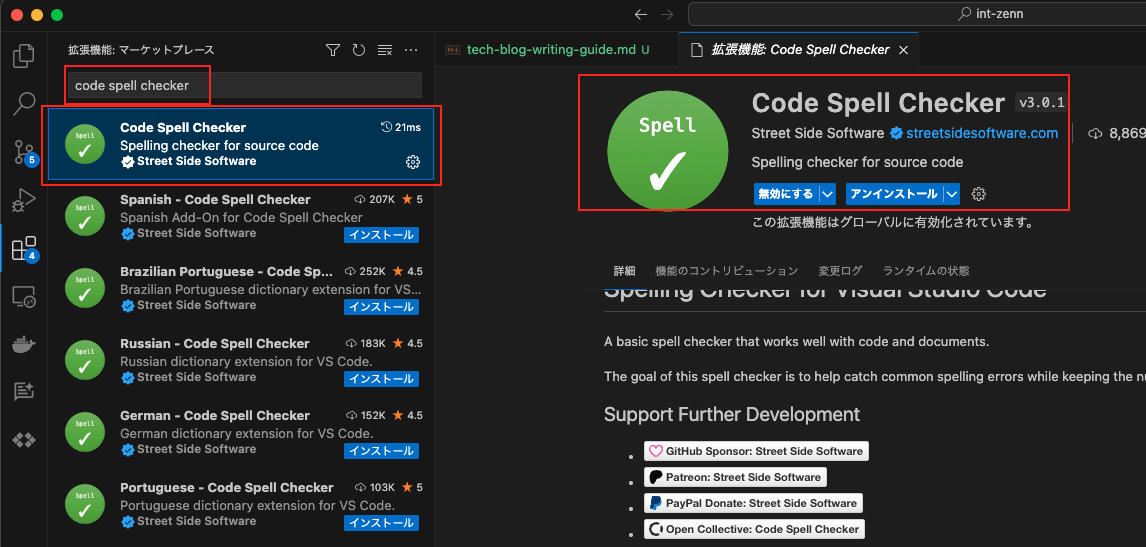This screenshot has height=547, width=1146.
Task: Install the Portuguese - Code Spell Checker extension
Action: click(x=382, y=523)
